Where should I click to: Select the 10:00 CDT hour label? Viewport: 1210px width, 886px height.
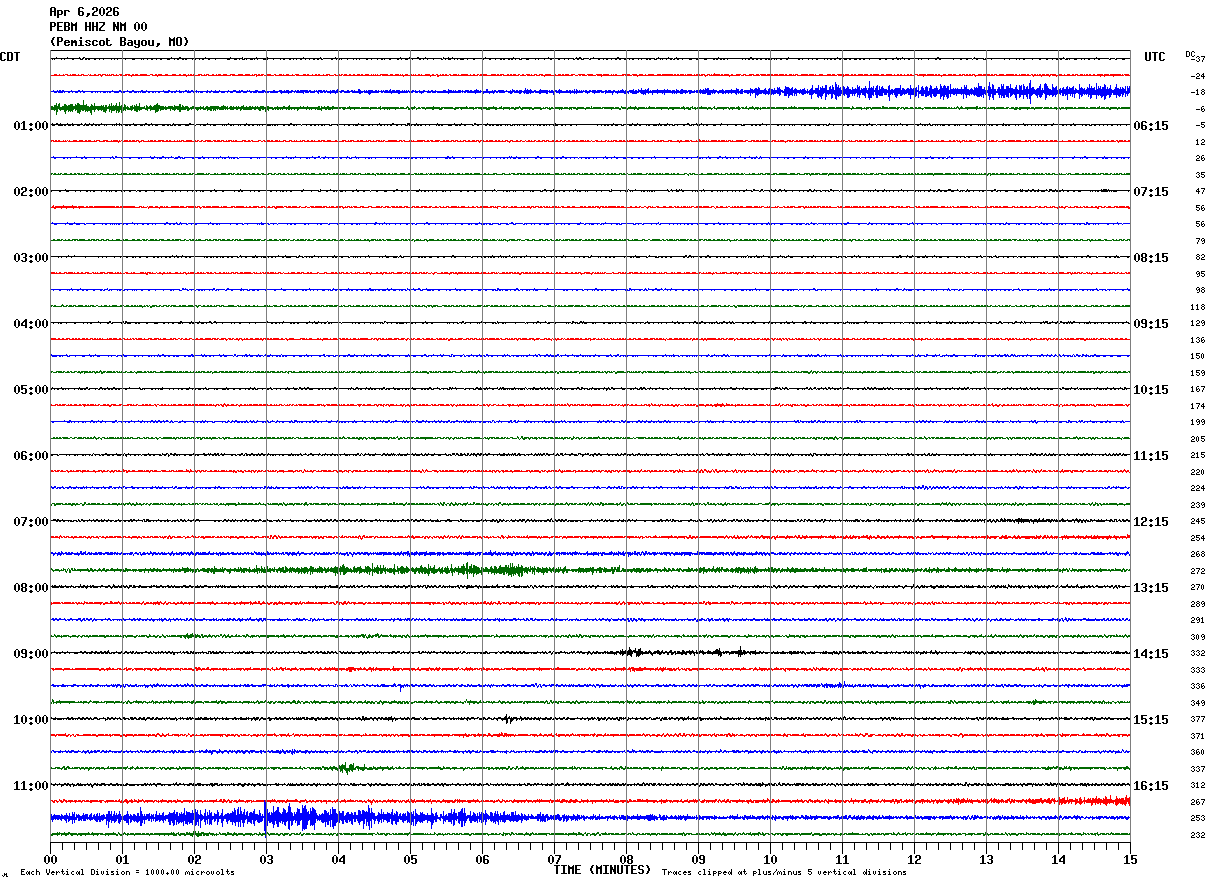point(31,720)
